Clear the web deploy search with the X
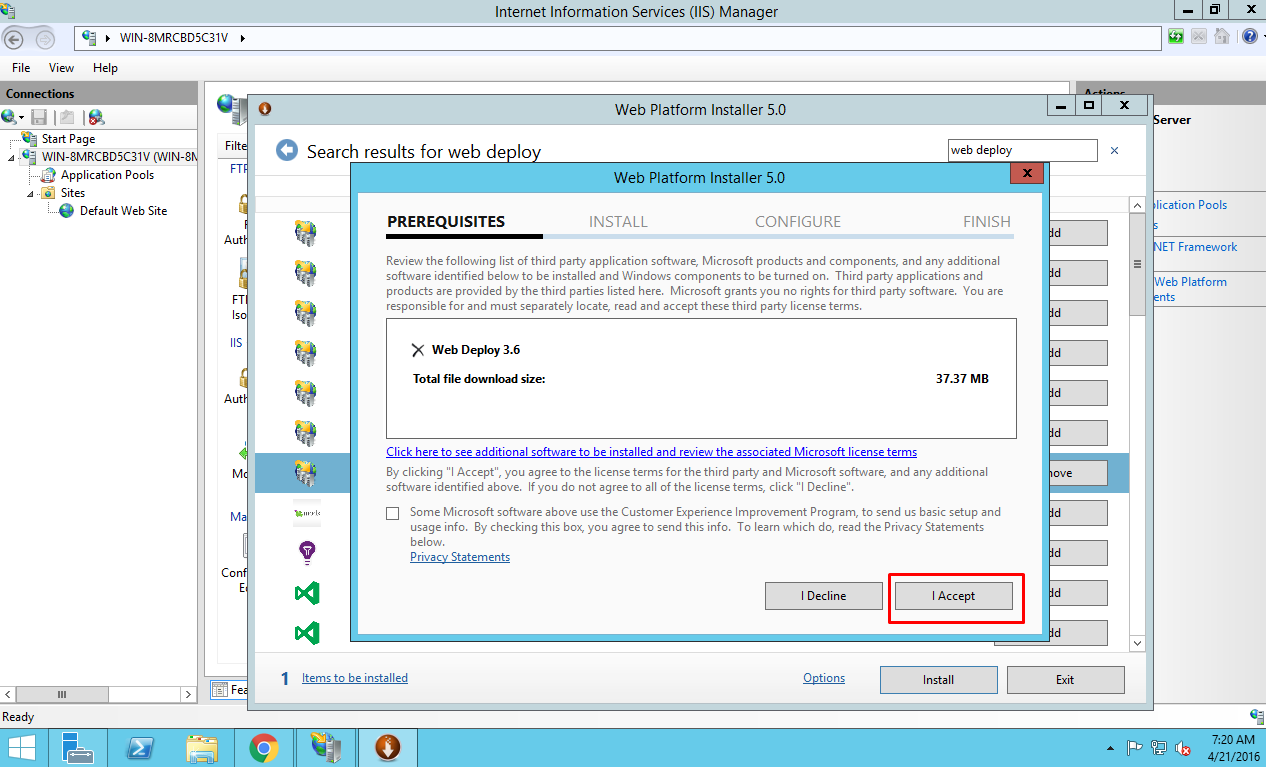This screenshot has height=767, width=1266. click(1114, 150)
